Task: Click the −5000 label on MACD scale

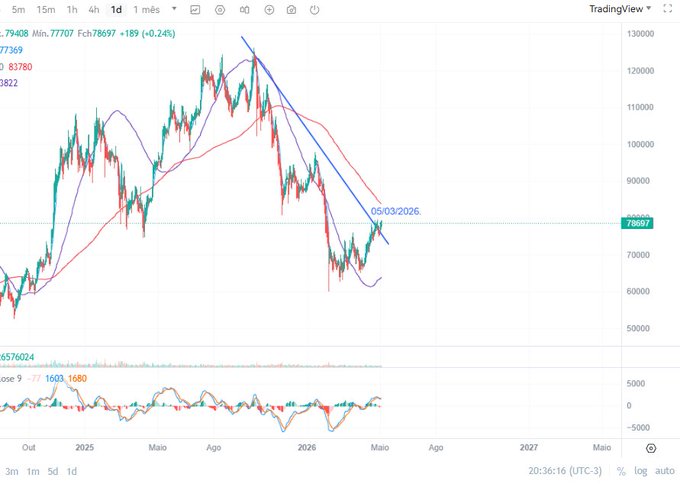Action: coord(638,428)
